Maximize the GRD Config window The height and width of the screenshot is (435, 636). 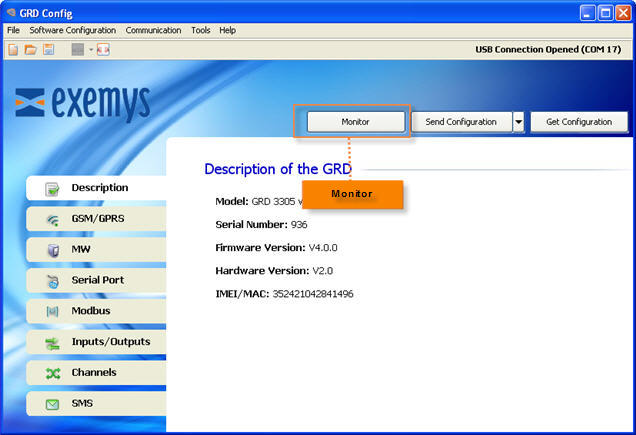[606, 13]
